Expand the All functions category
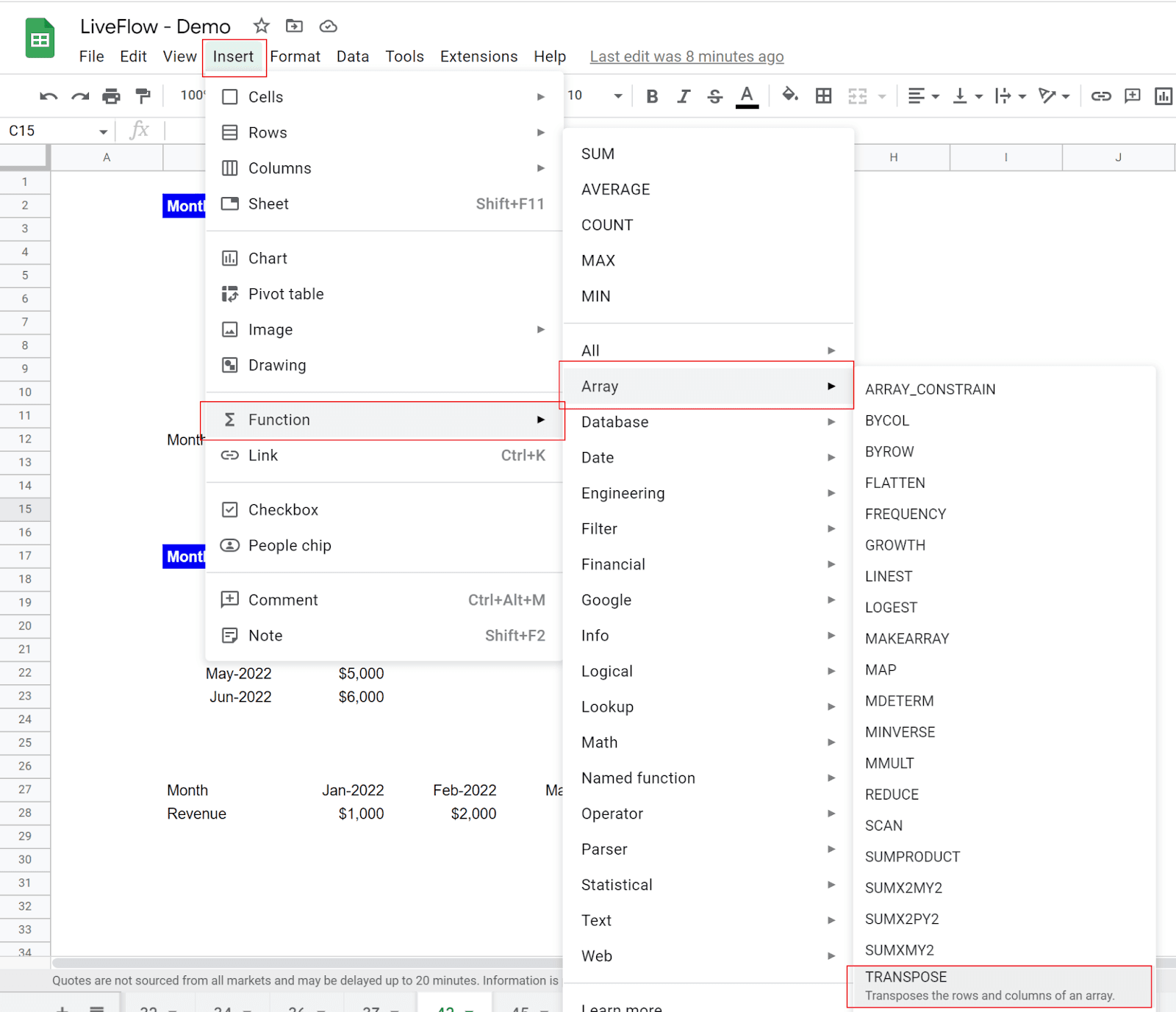Viewport: 1176px width, 1012px height. tap(709, 351)
